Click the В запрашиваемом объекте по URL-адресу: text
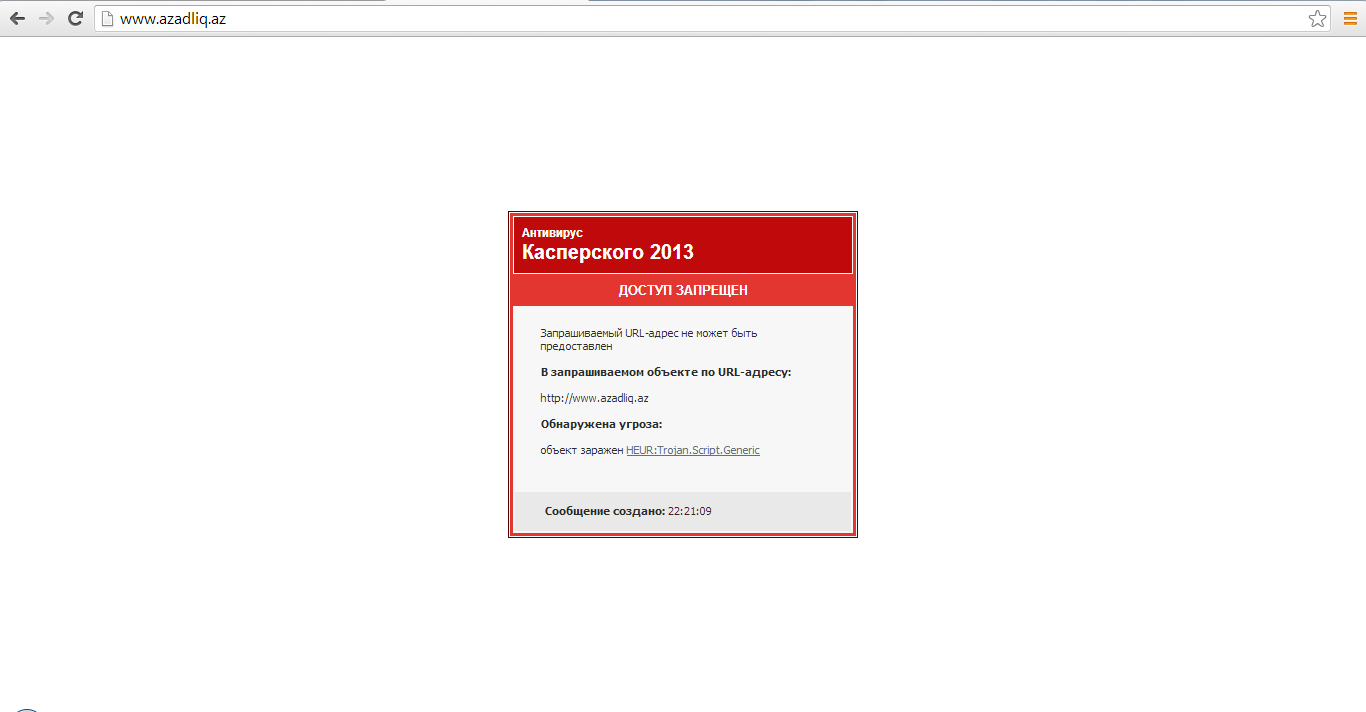 pos(665,372)
